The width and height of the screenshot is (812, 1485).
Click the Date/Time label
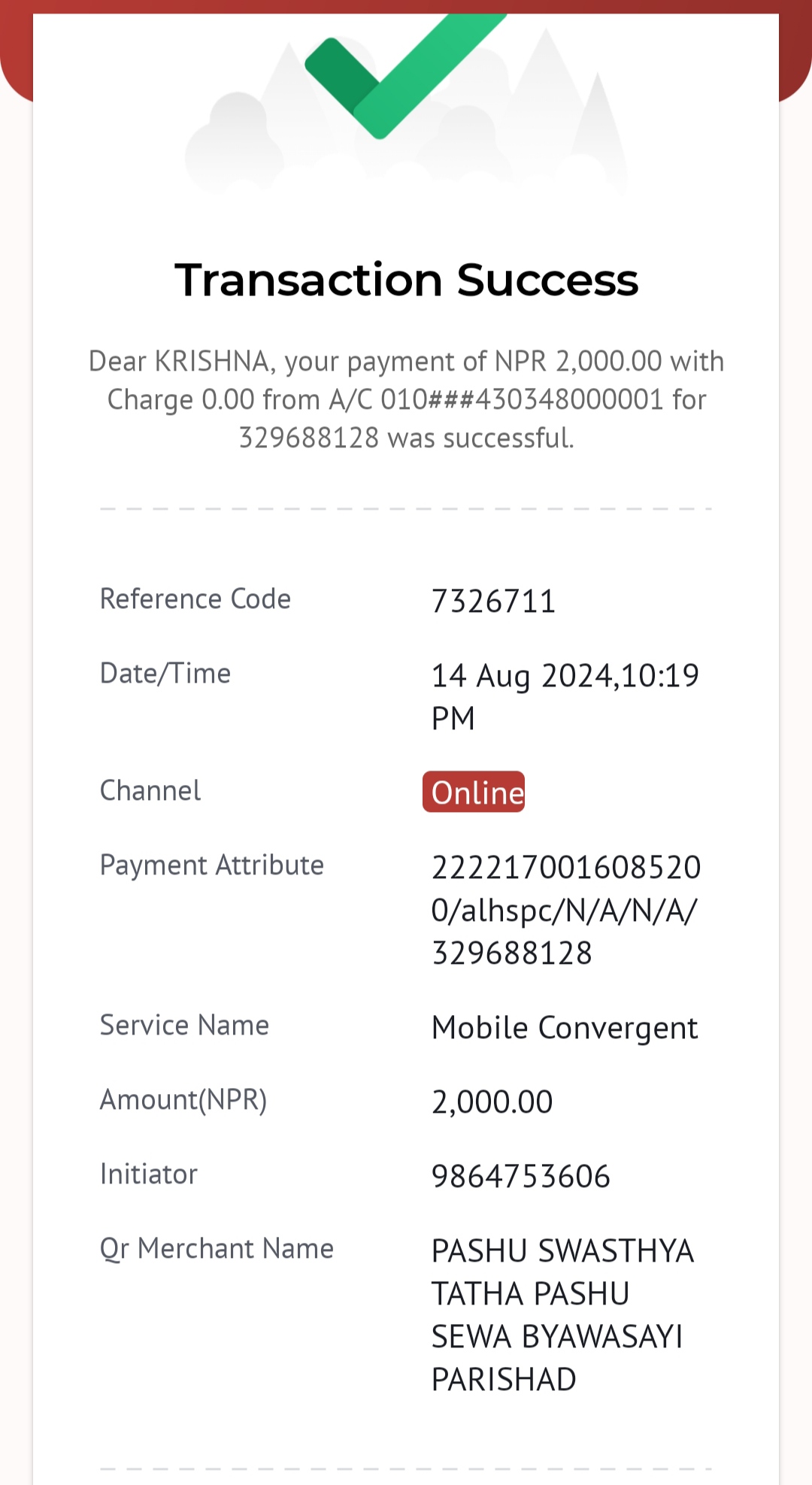point(165,674)
